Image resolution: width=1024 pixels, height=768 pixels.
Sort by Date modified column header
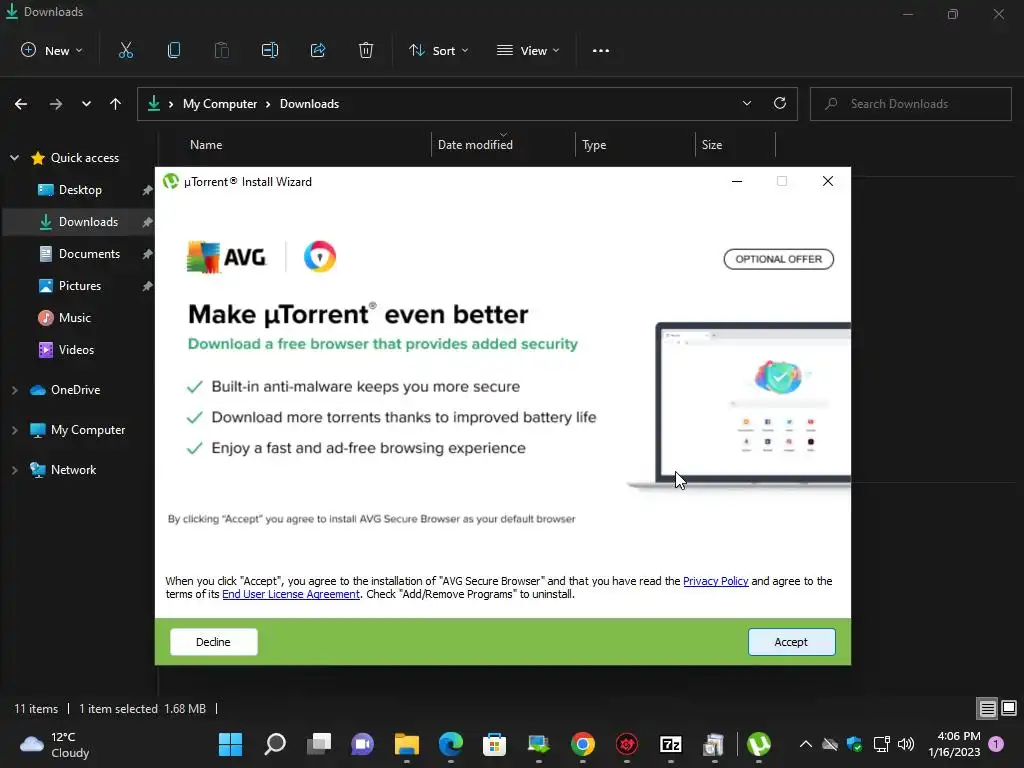[475, 145]
